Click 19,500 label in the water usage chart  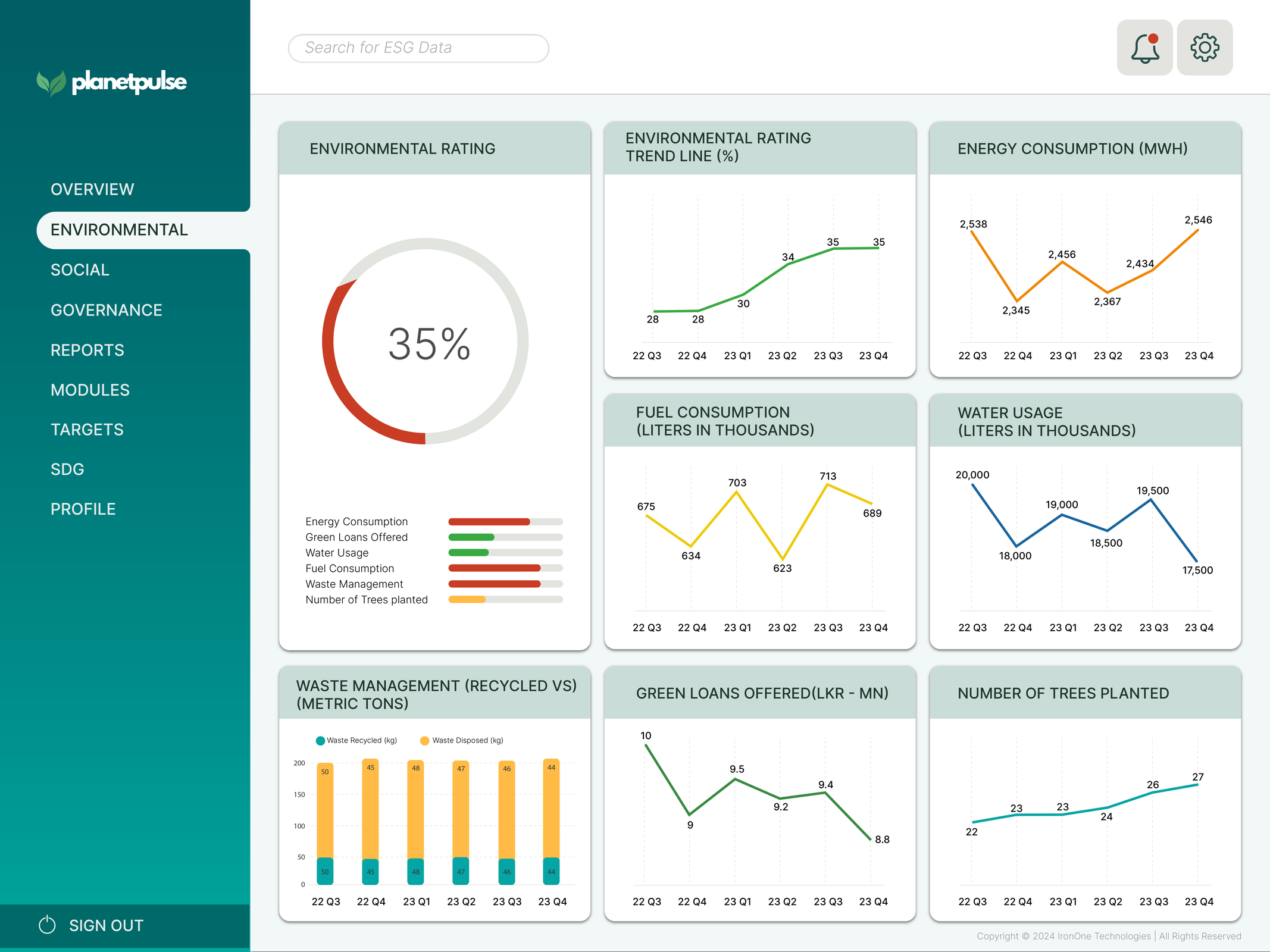tap(1153, 491)
